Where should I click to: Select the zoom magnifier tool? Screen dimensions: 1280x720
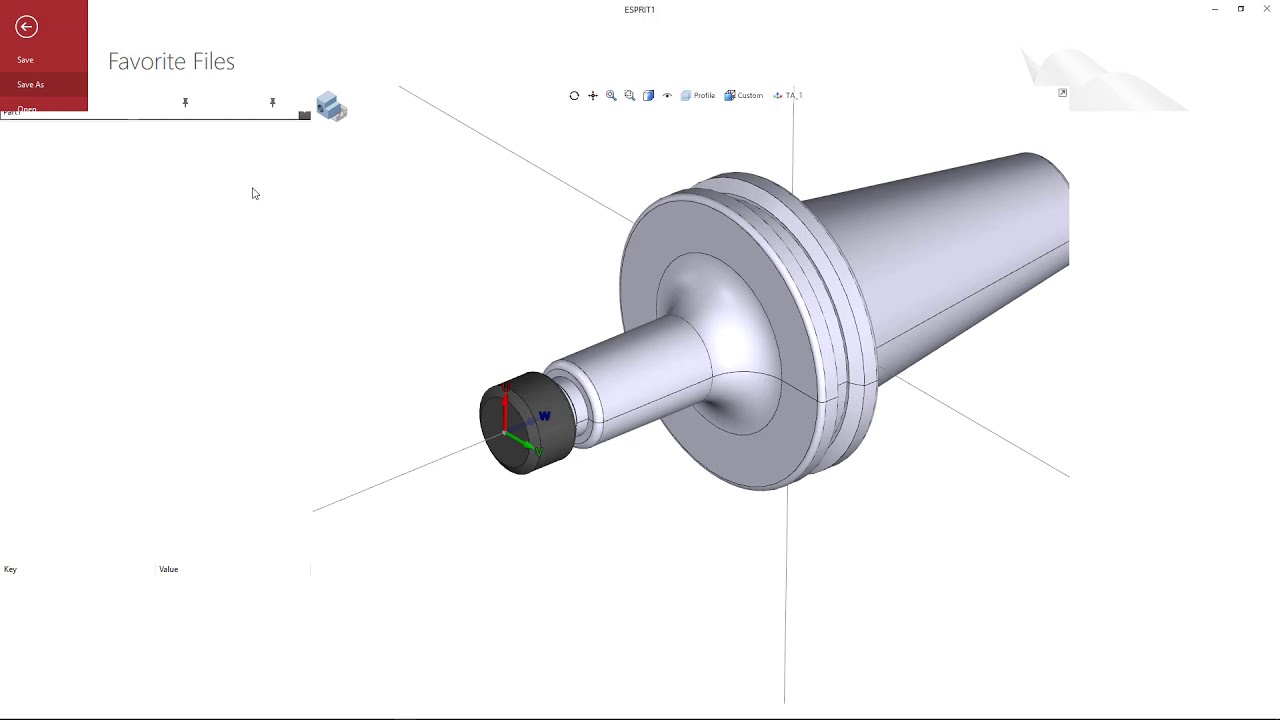[x=611, y=96]
